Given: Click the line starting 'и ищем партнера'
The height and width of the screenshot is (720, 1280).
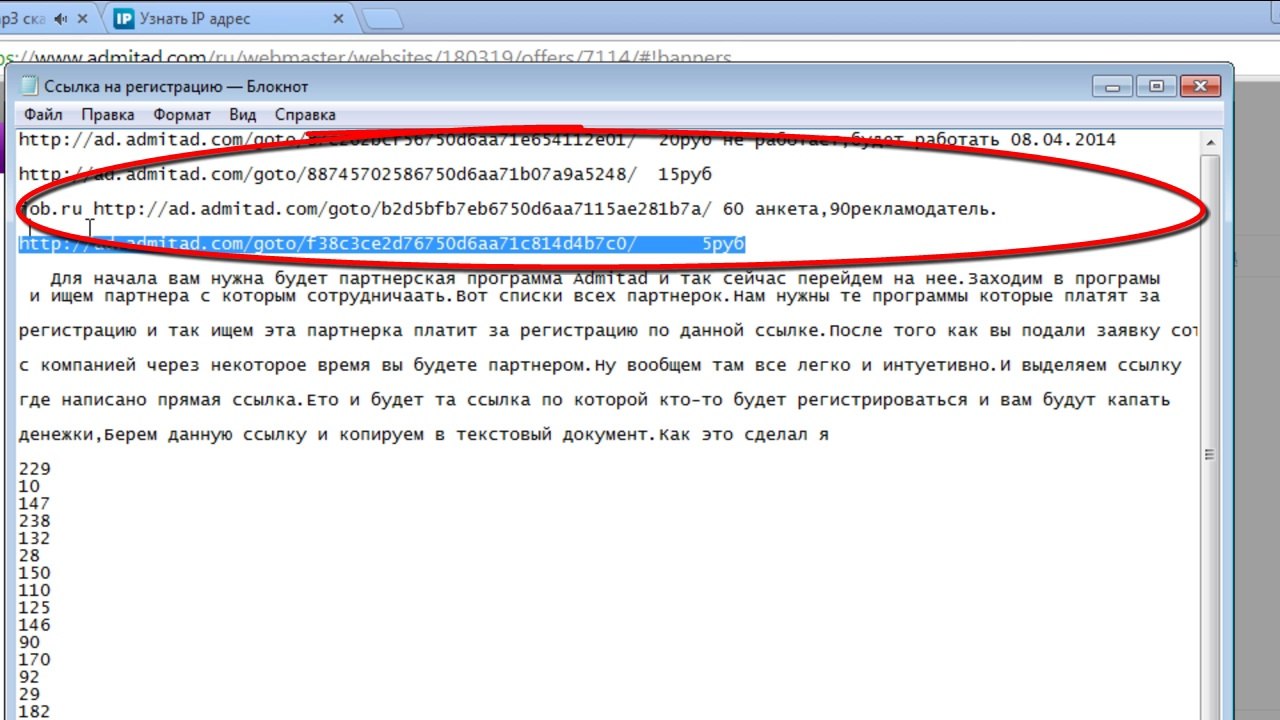Looking at the screenshot, I should 595,296.
